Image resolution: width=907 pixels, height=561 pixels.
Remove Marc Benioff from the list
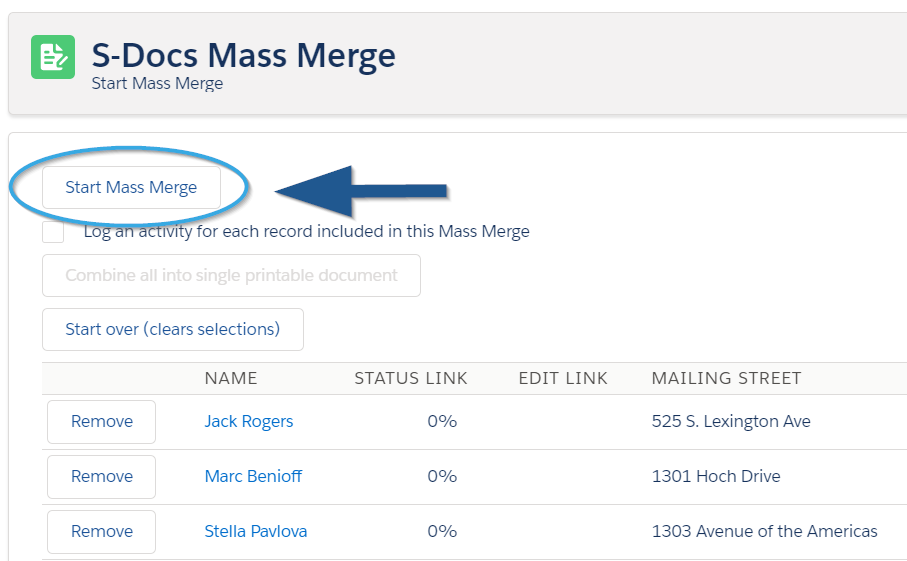coord(101,477)
